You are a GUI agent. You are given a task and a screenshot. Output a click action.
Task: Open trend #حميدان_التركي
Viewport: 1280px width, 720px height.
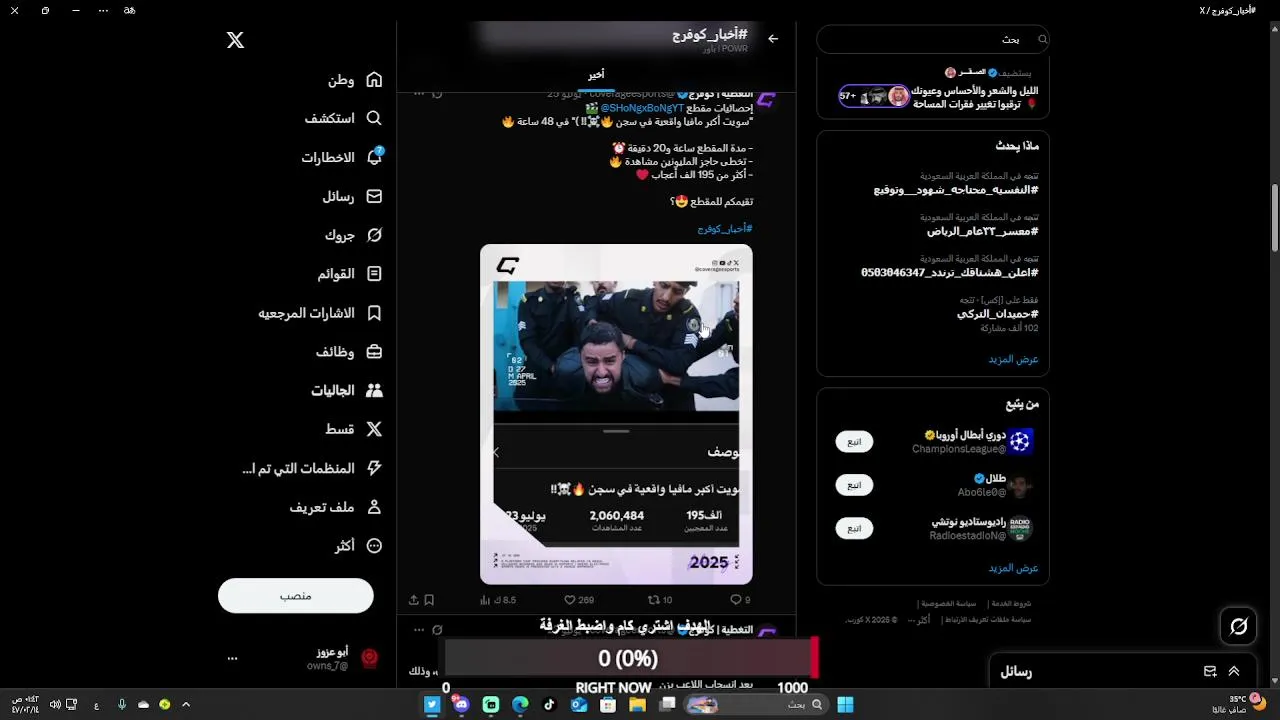coord(997,314)
